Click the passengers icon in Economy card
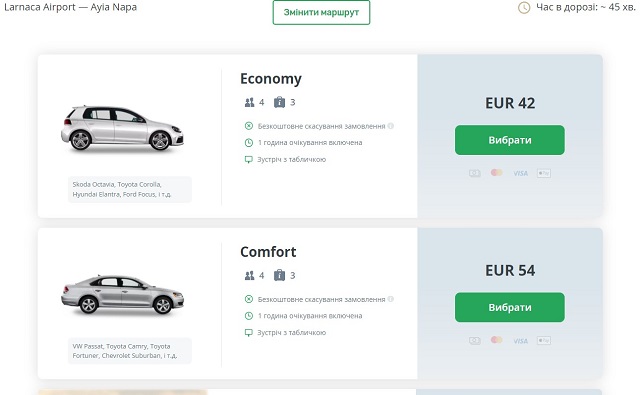 249,102
